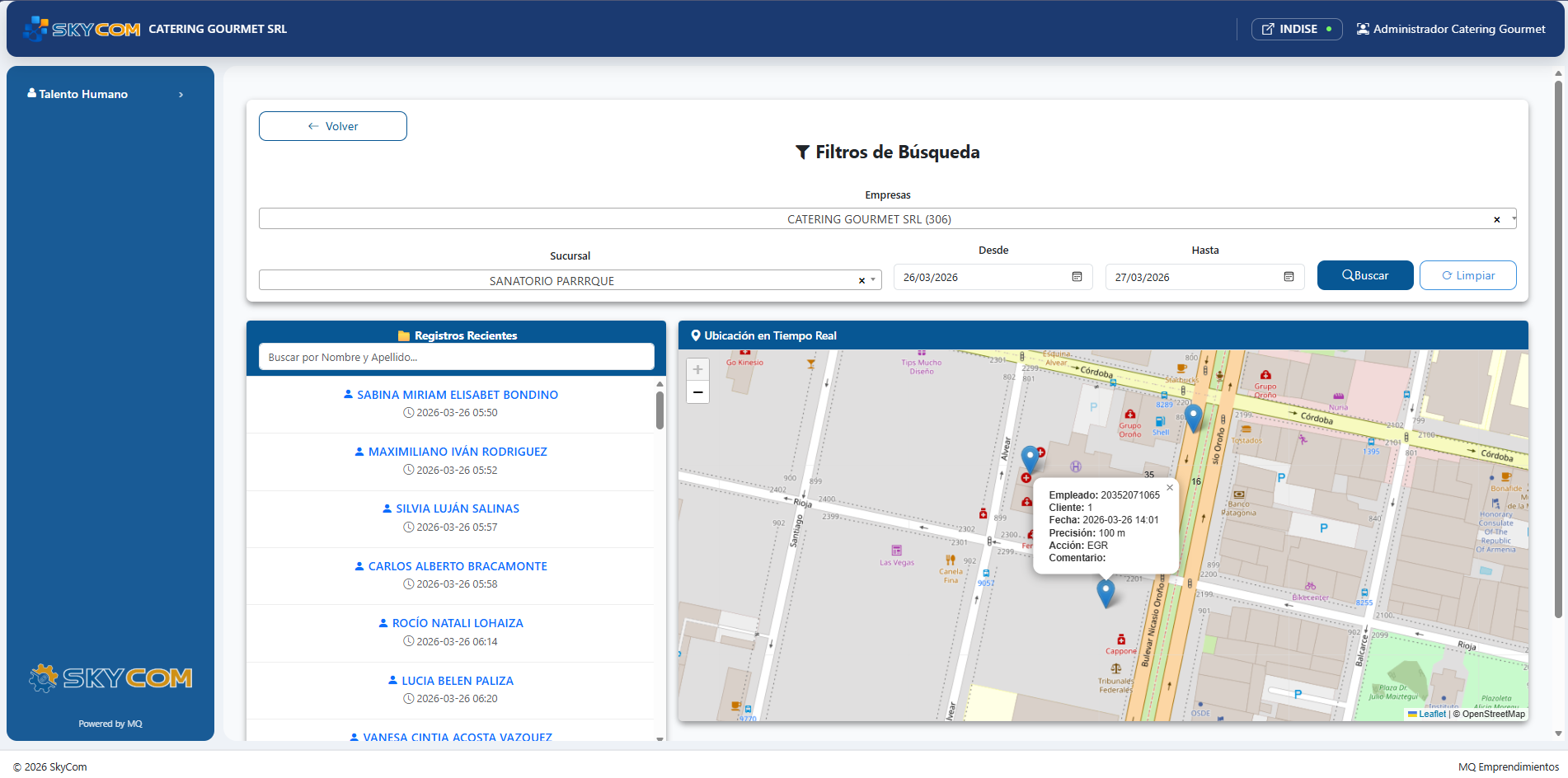This screenshot has height=778, width=1568.
Task: Open the Desde date calendar picker
Action: [x=1077, y=277]
